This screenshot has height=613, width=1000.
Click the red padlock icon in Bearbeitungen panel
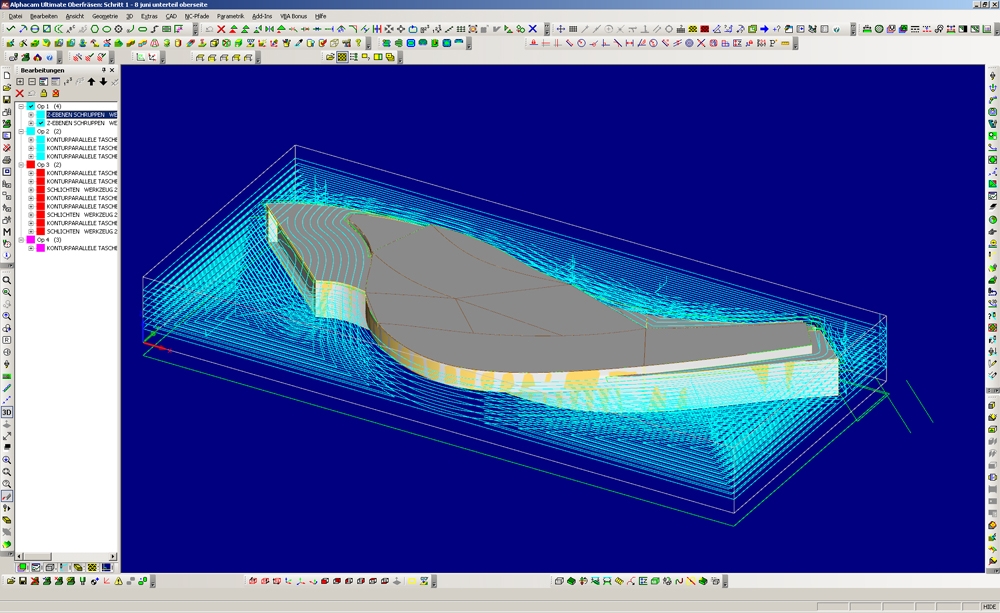pos(55,93)
